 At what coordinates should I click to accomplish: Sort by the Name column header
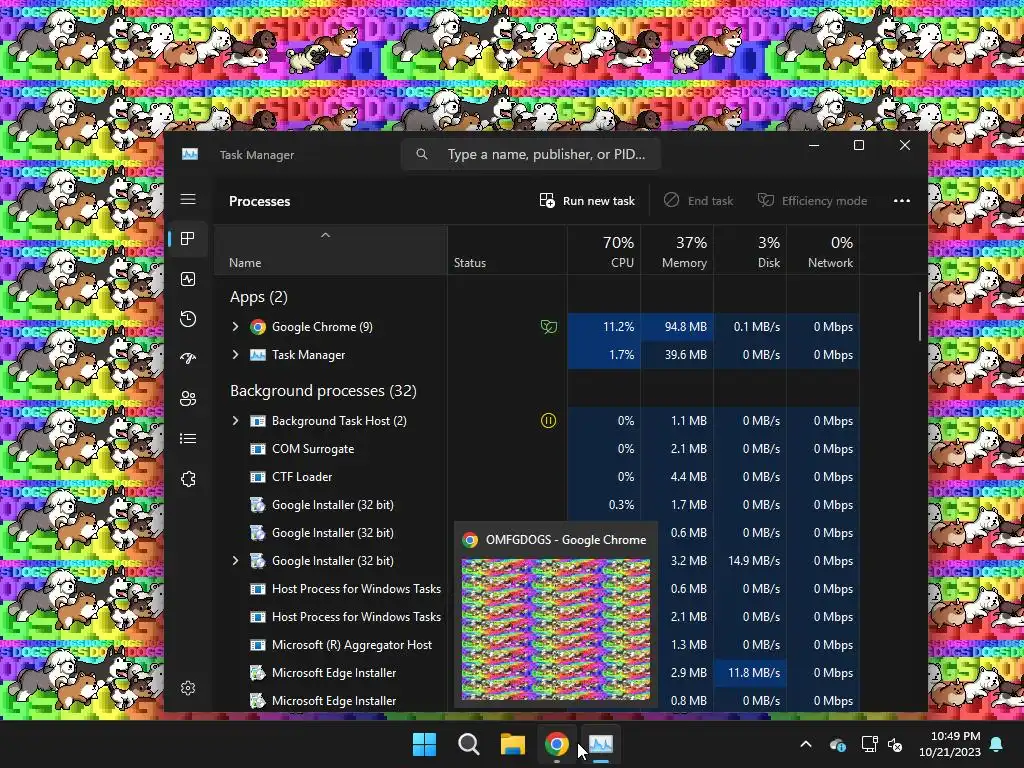tap(330, 250)
